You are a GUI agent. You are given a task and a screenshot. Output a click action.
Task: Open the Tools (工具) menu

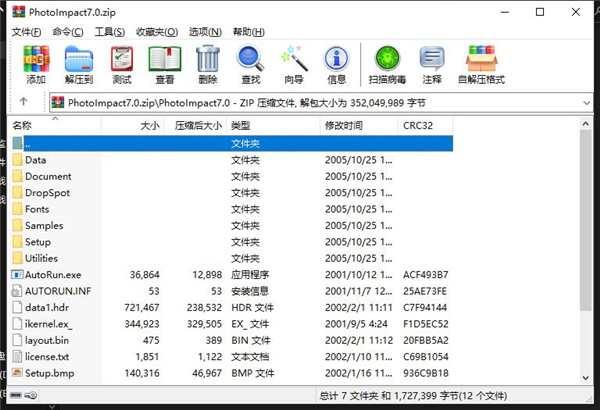[x=110, y=32]
